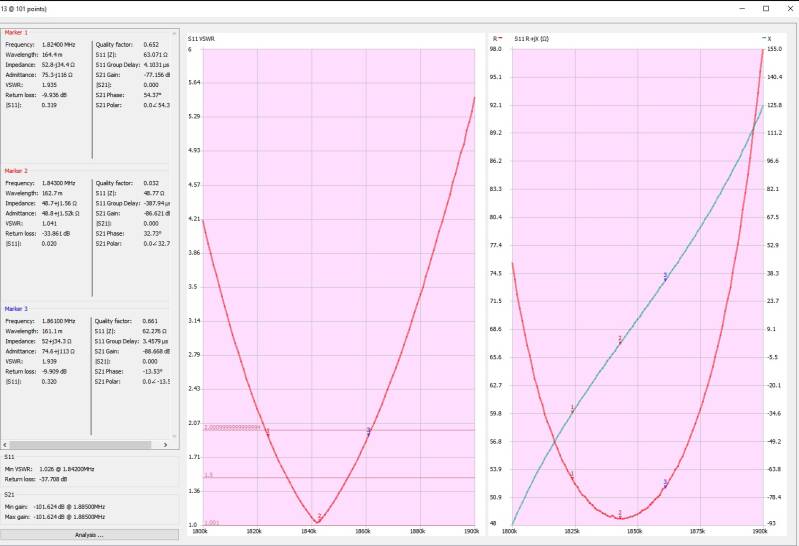Click marker 1 on the VSWR curve
This screenshot has width=799, height=546.
[x=267, y=432]
